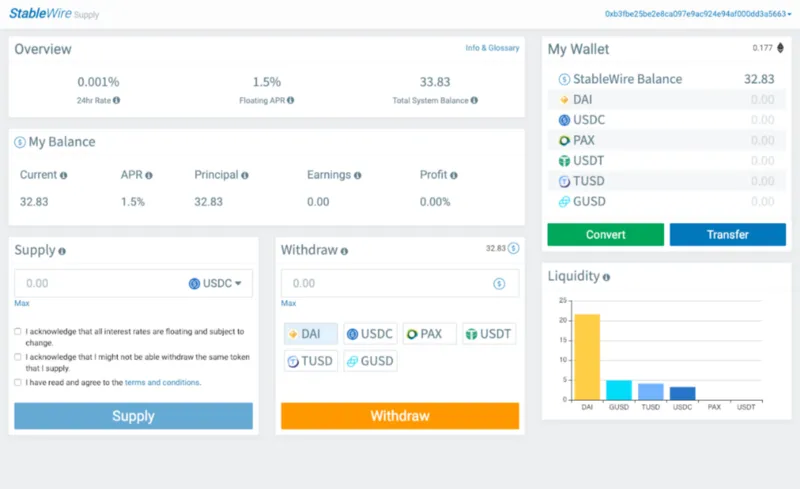Select DAI as the withdraw token

coord(311,334)
